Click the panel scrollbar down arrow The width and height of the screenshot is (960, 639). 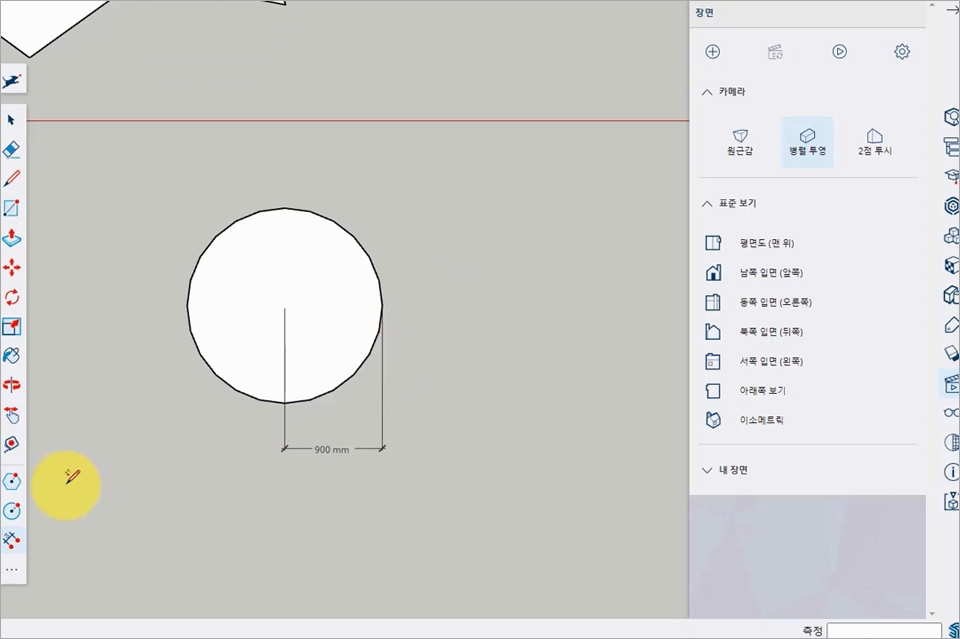(932, 613)
